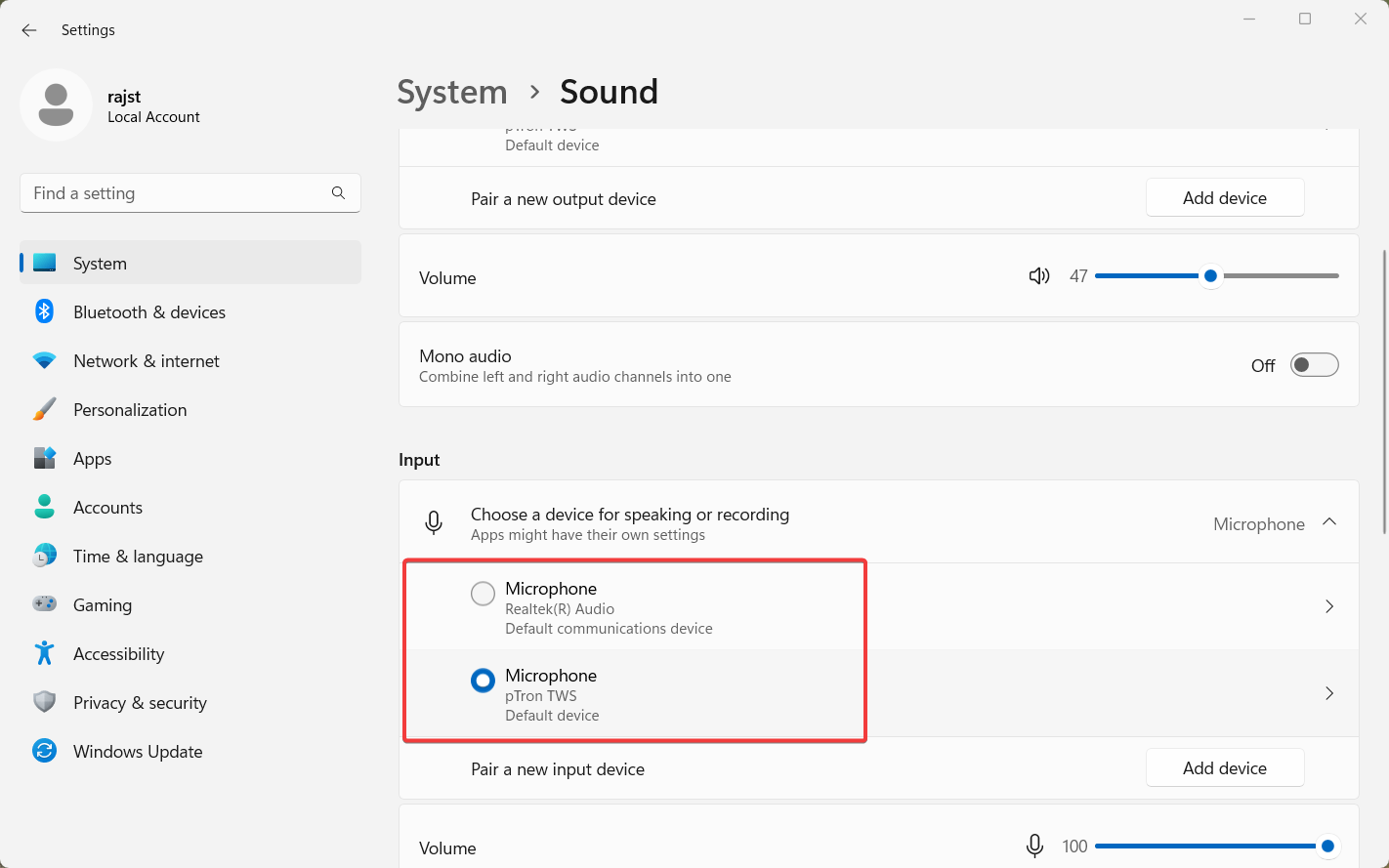Click the Gaming controller icon

pyautogui.click(x=45, y=604)
